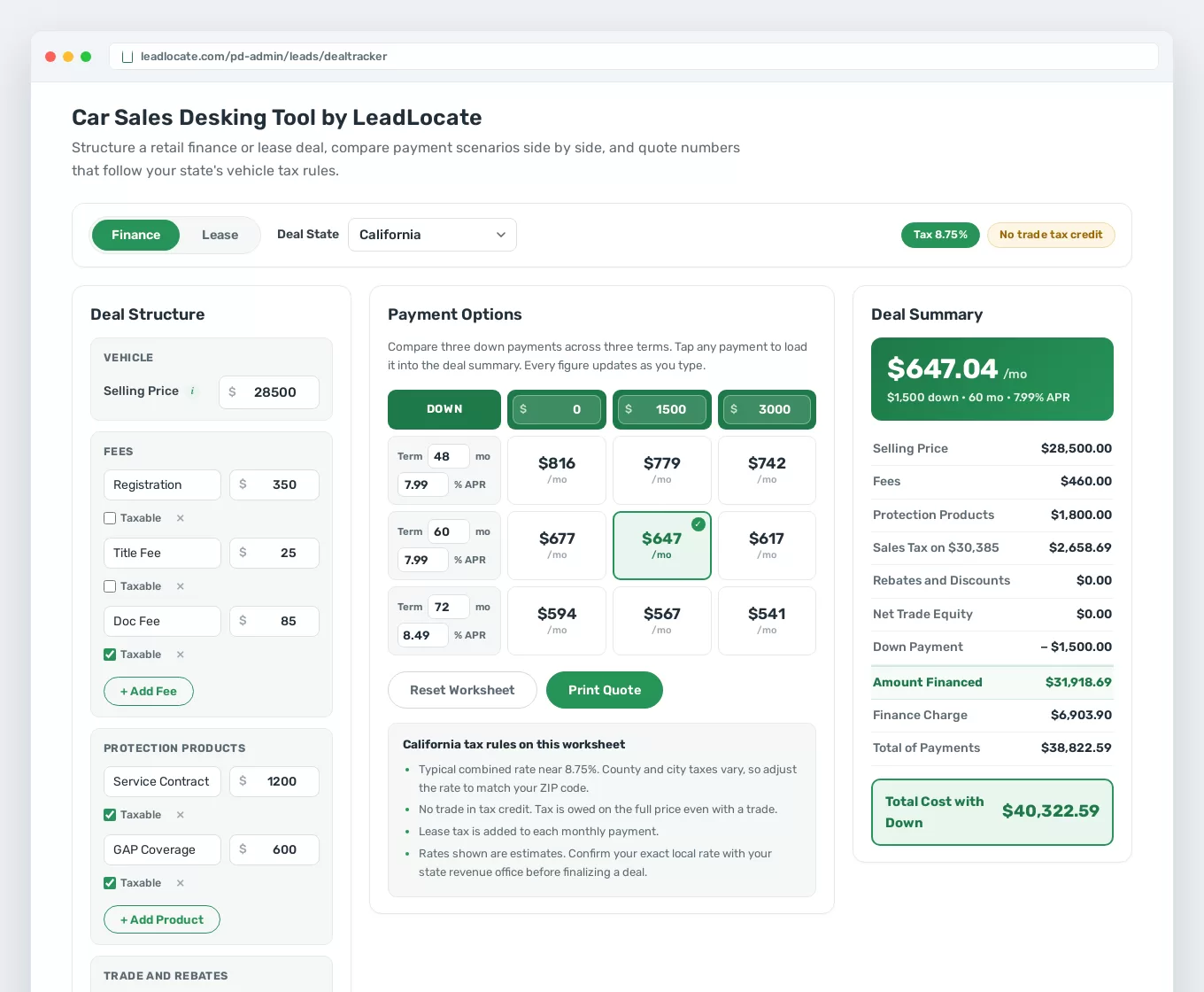This screenshot has height=992, width=1204.
Task: Remove the Registration fee with its x icon
Action: click(x=180, y=518)
